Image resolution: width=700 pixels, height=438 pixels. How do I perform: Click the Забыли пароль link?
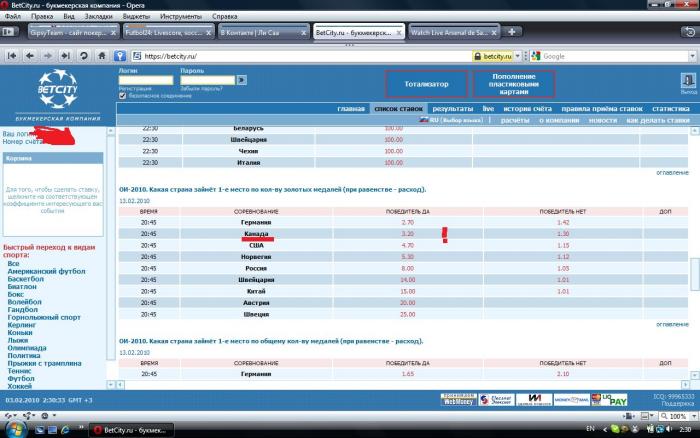(x=201, y=88)
